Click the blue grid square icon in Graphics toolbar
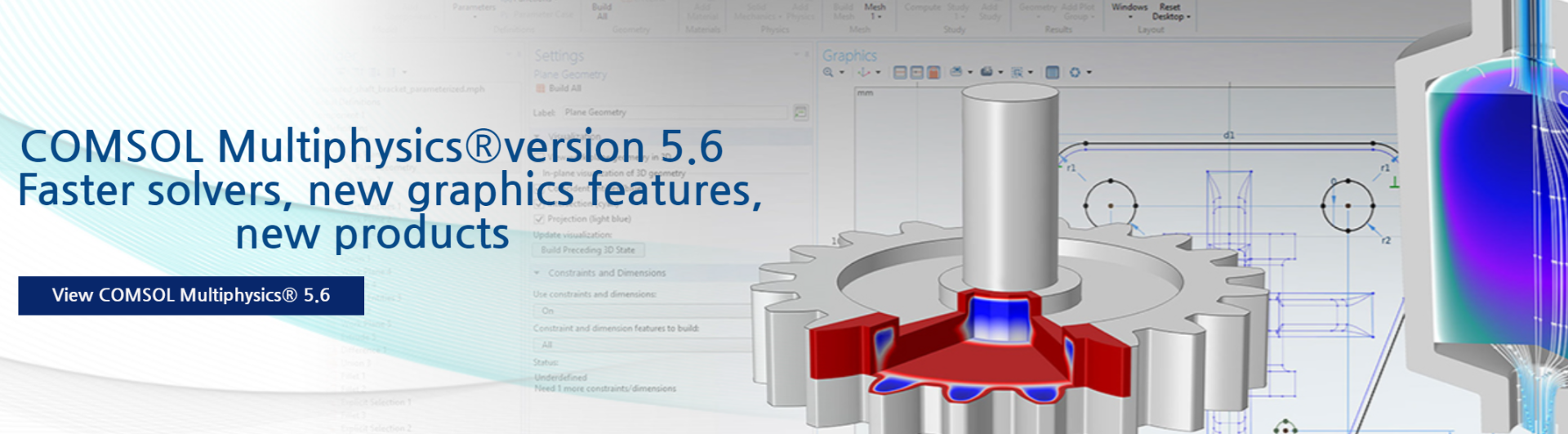 coord(1053,73)
